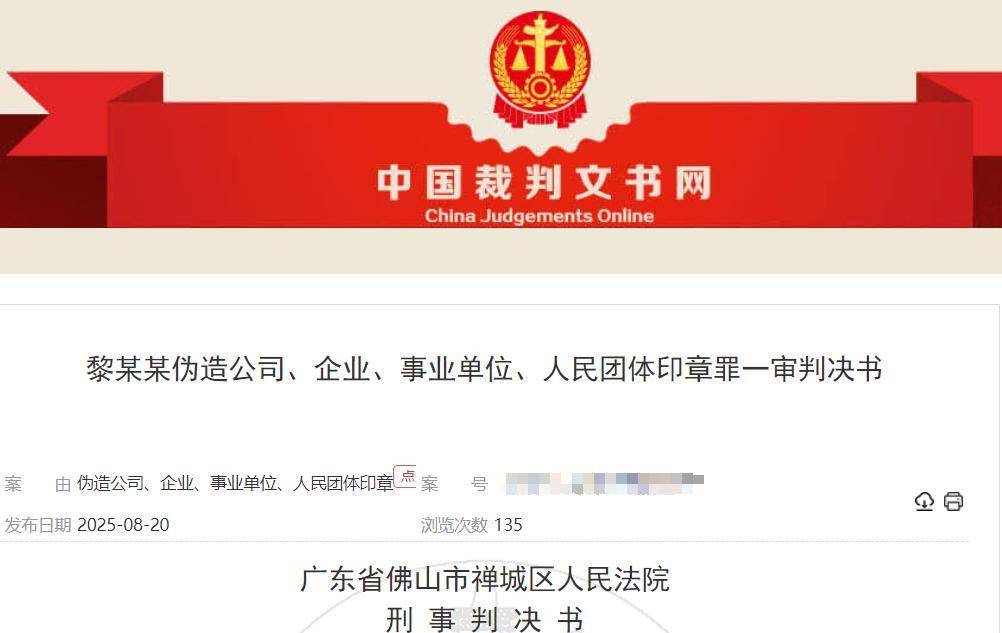Click the 案由 field label
Image resolution: width=1002 pixels, height=633 pixels.
37,484
